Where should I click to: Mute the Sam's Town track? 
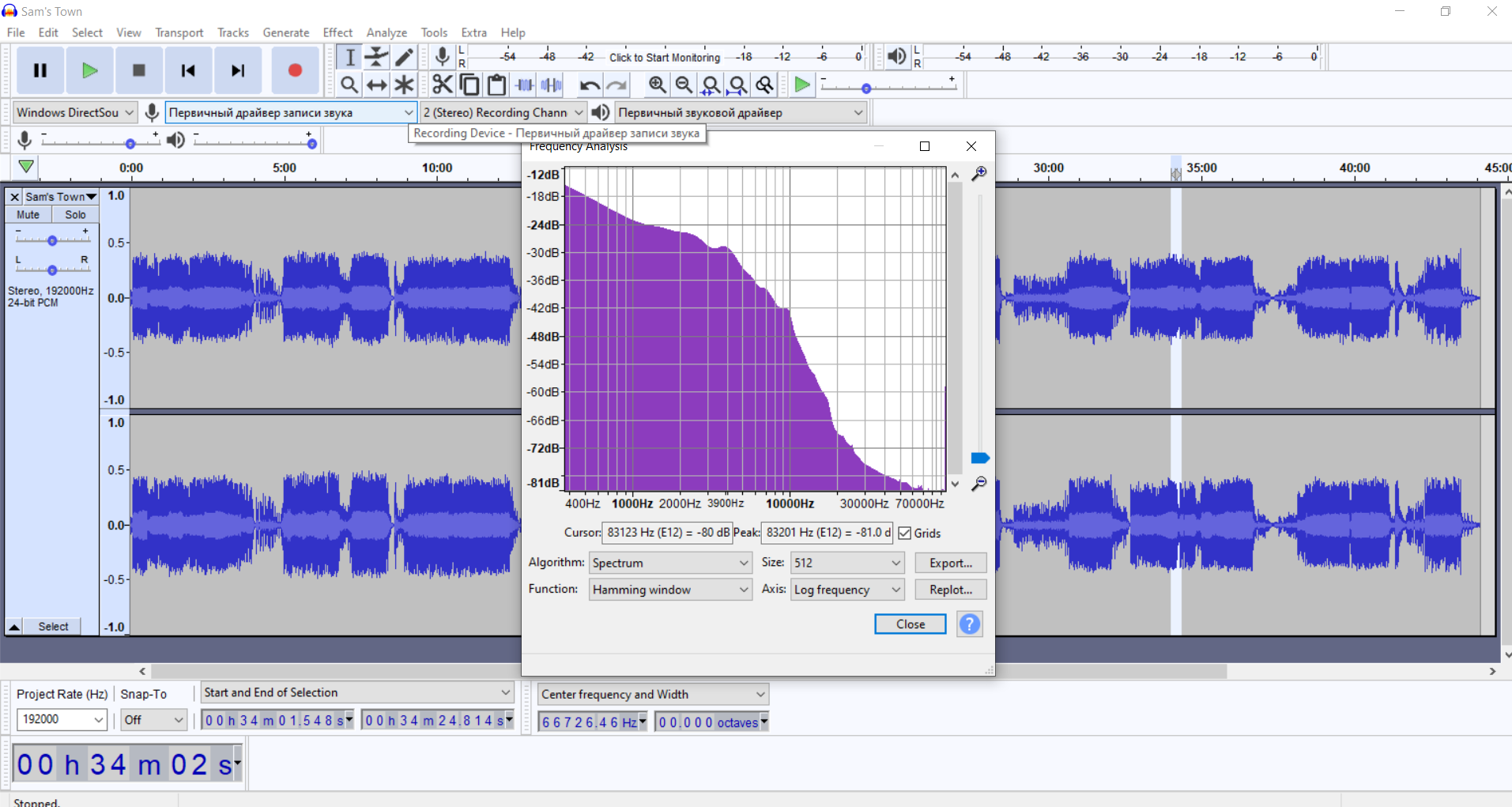click(x=28, y=215)
